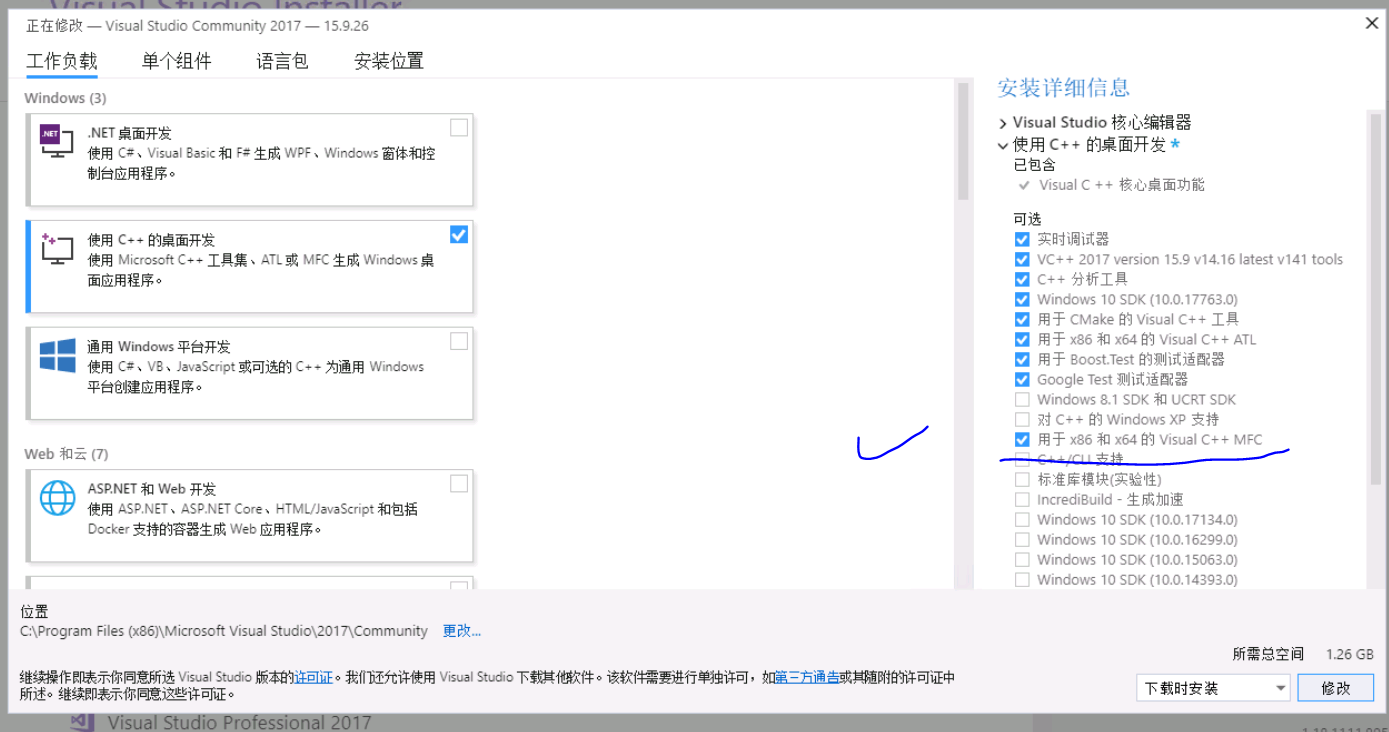Check the 通用 Windows 平台开发 workload checkbox
Image resolution: width=1389 pixels, height=732 pixels.
pyautogui.click(x=458, y=341)
